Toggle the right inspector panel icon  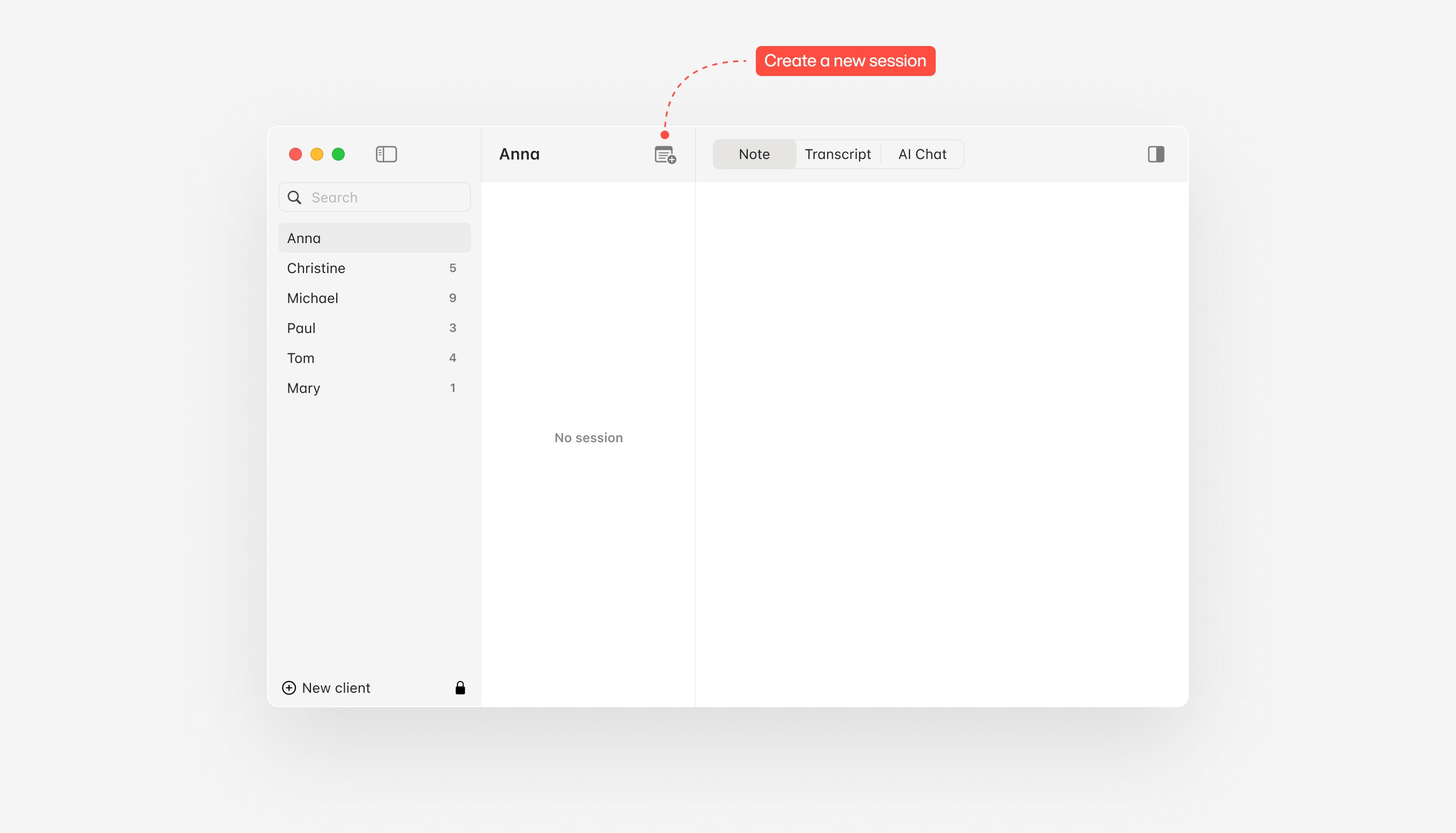click(1156, 154)
